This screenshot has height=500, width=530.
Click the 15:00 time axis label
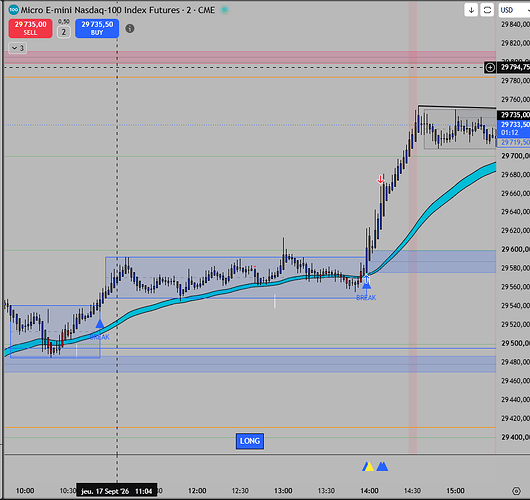(x=455, y=491)
